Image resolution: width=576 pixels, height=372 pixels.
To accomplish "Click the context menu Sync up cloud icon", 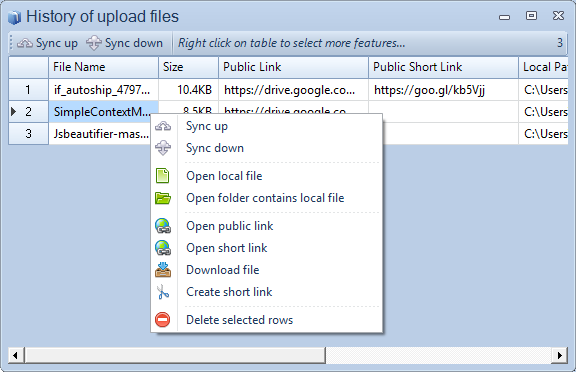I will [x=163, y=126].
